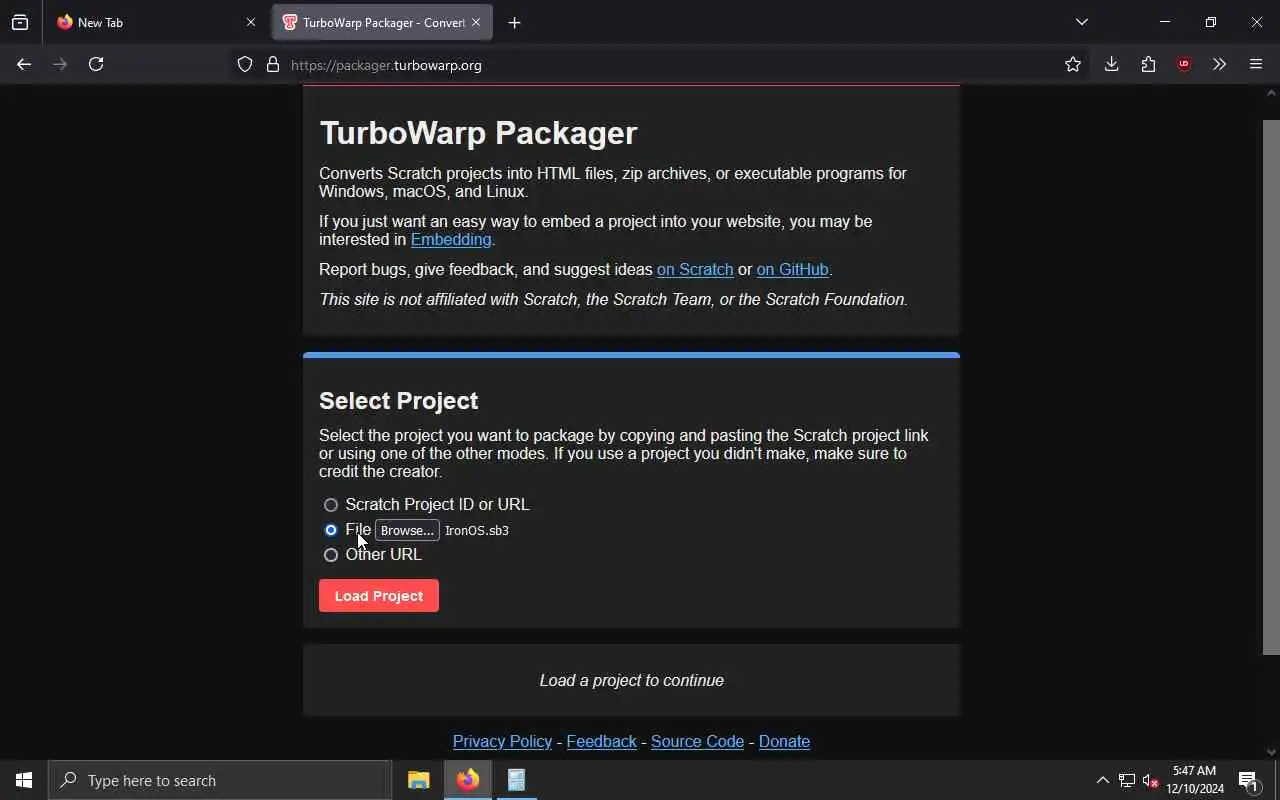Show hidden system tray icons
Viewport: 1280px width, 800px height.
click(x=1102, y=780)
